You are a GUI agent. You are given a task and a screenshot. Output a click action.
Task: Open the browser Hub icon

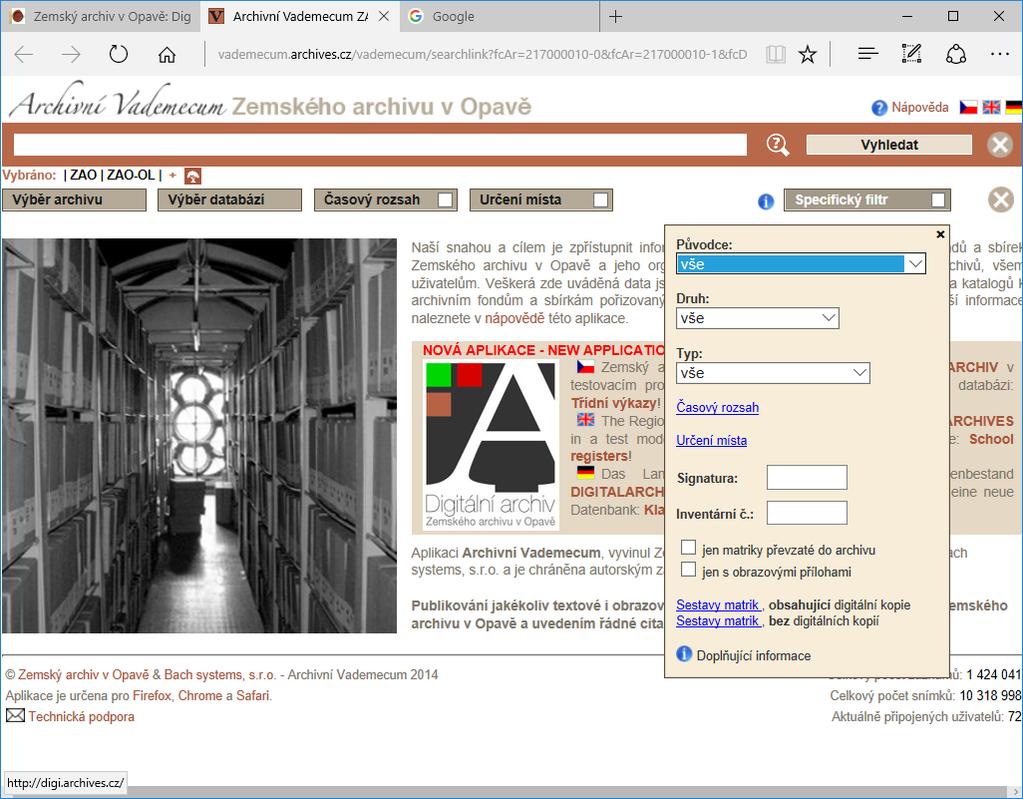[868, 54]
